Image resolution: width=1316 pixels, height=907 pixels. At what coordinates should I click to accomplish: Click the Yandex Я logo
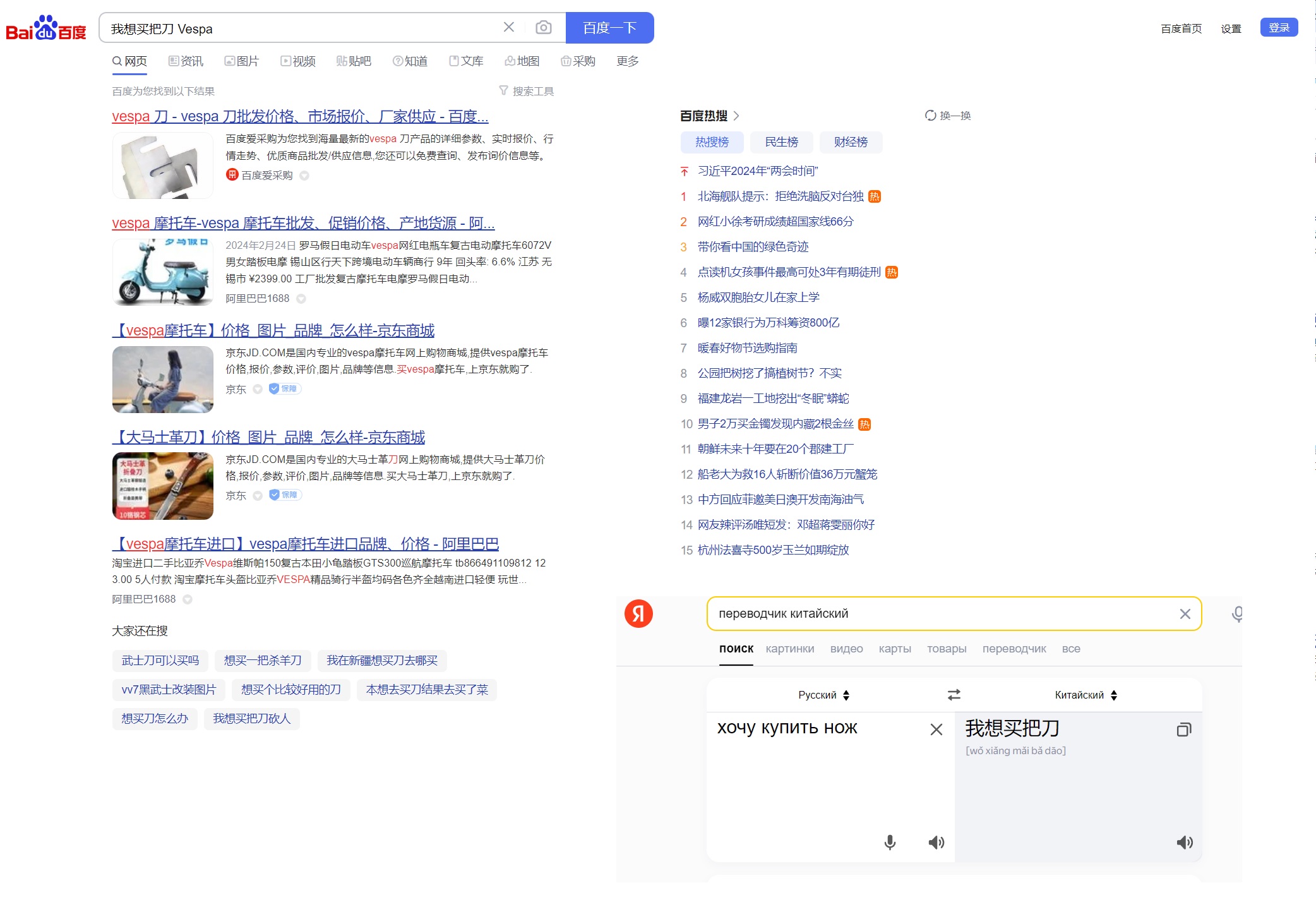point(638,613)
